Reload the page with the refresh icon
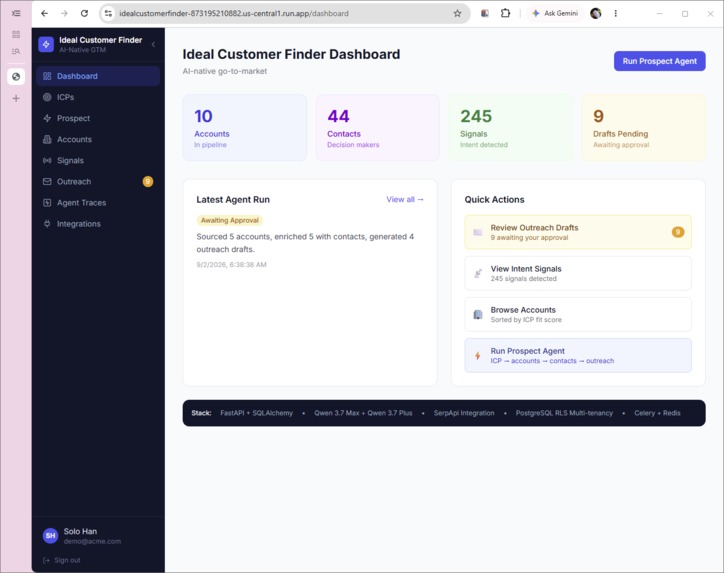This screenshot has width=724, height=573. tap(84, 13)
